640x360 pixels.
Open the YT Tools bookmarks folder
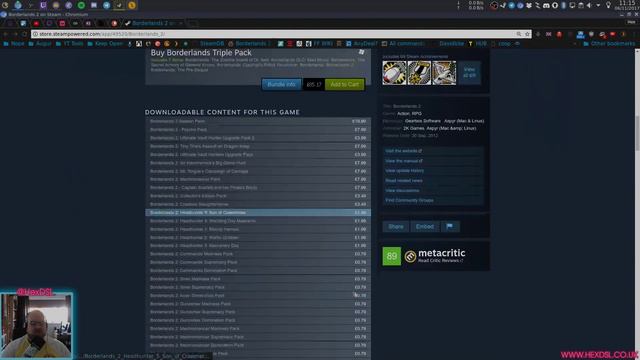click(x=69, y=43)
